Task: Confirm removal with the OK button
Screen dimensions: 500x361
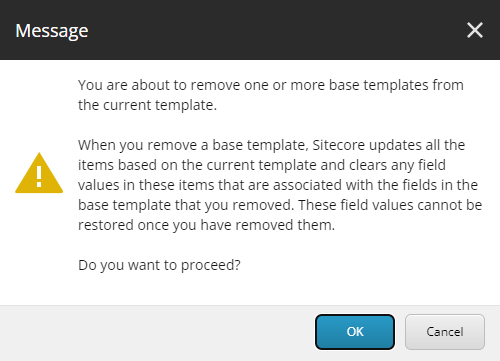Action: click(355, 332)
